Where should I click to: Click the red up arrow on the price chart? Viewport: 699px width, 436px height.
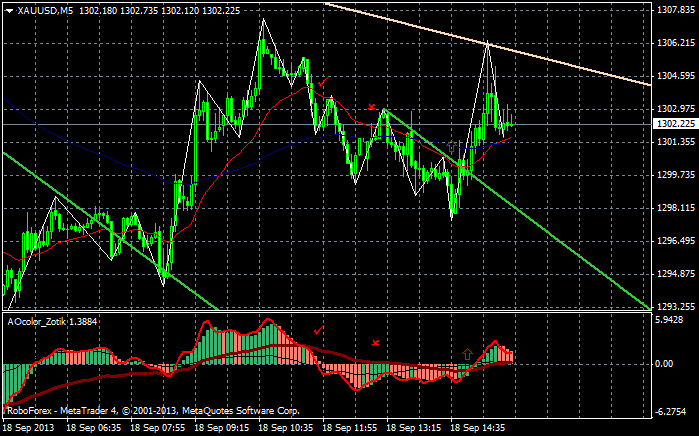[451, 146]
